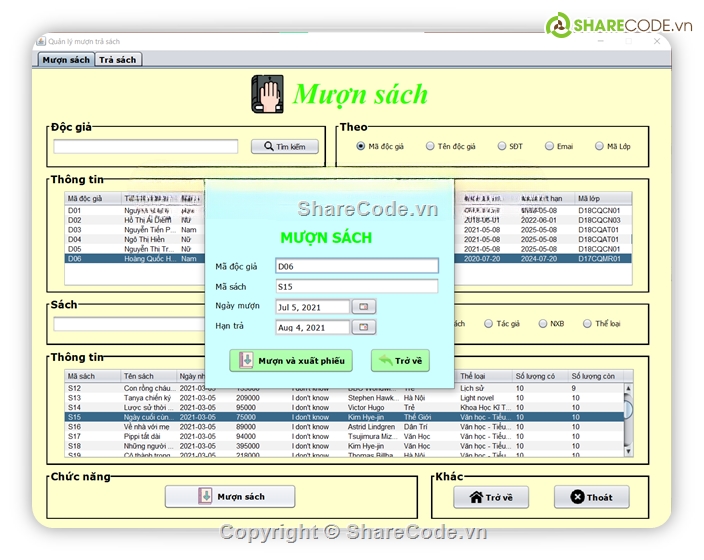The height and width of the screenshot is (560, 704).
Task: Focus the Độc giả search field
Action: (x=145, y=146)
